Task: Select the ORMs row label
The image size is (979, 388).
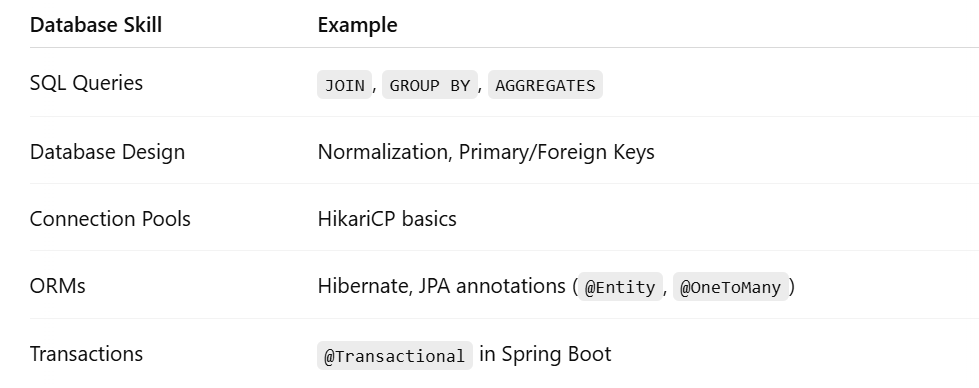Action: pos(57,286)
